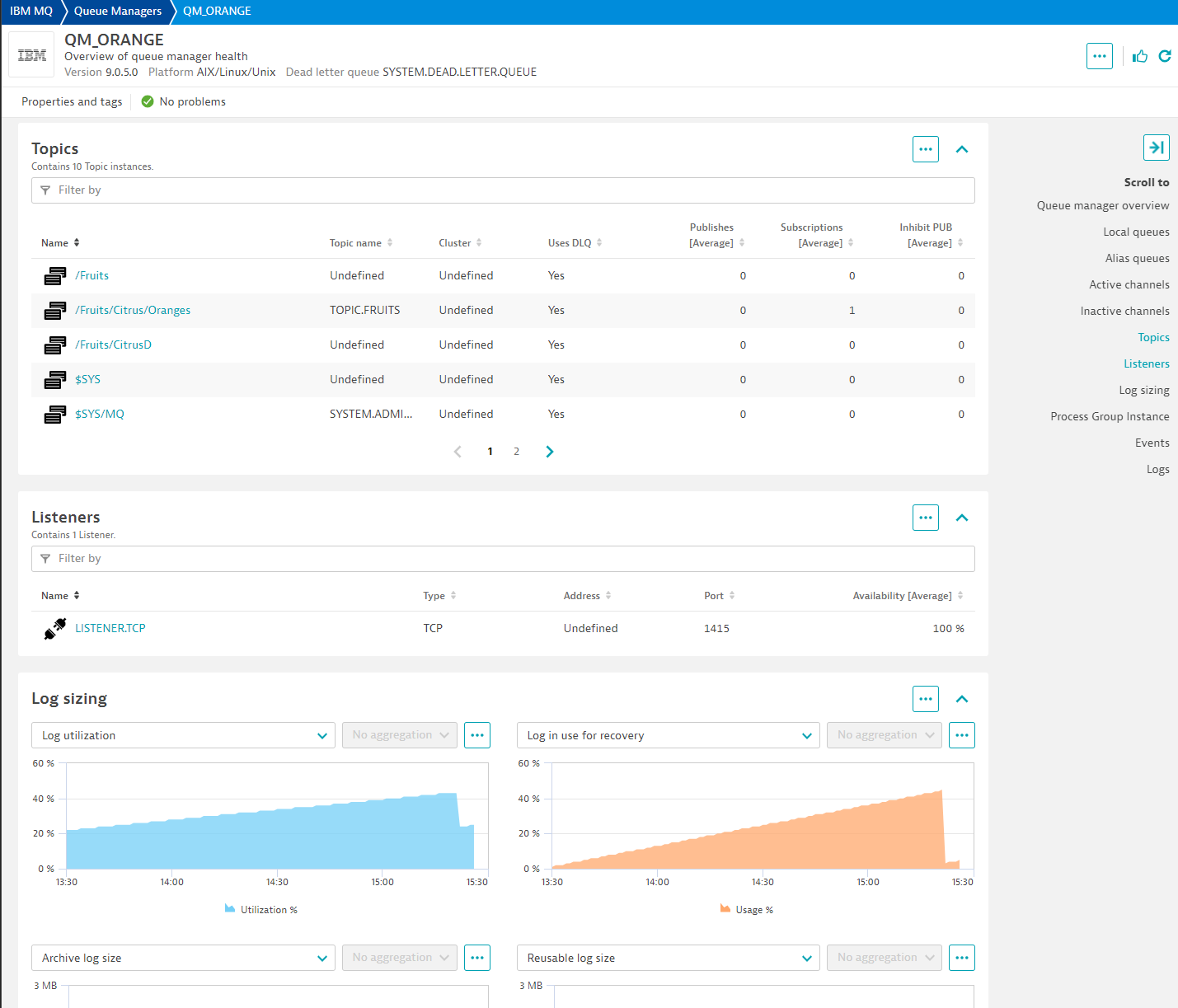Viewport: 1178px width, 1008px height.
Task: Toggle Utilization % legend in chart
Action: click(261, 910)
